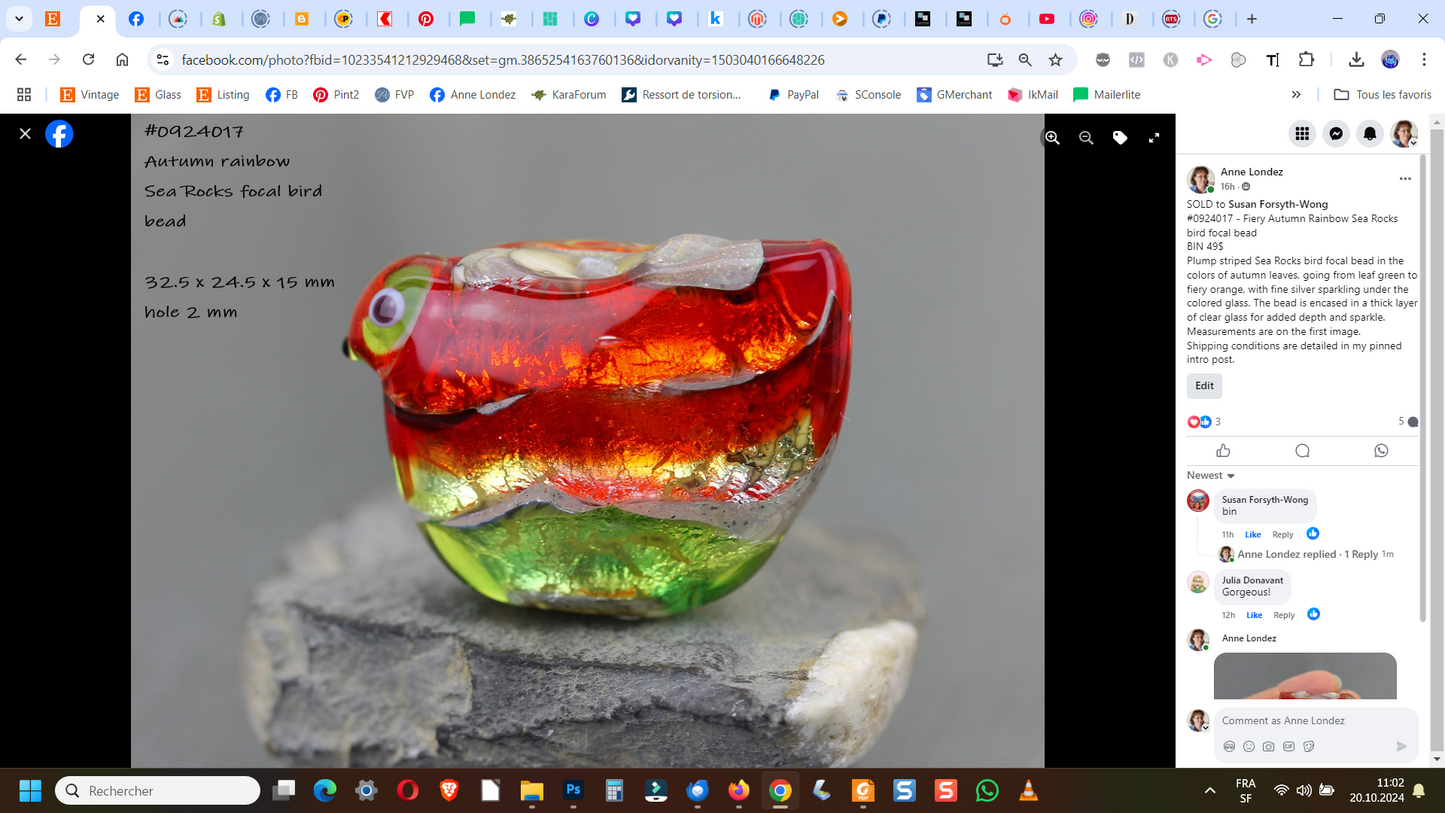This screenshot has width=1445, height=813.
Task: Open the 1 Reply thread
Action: click(x=1363, y=553)
